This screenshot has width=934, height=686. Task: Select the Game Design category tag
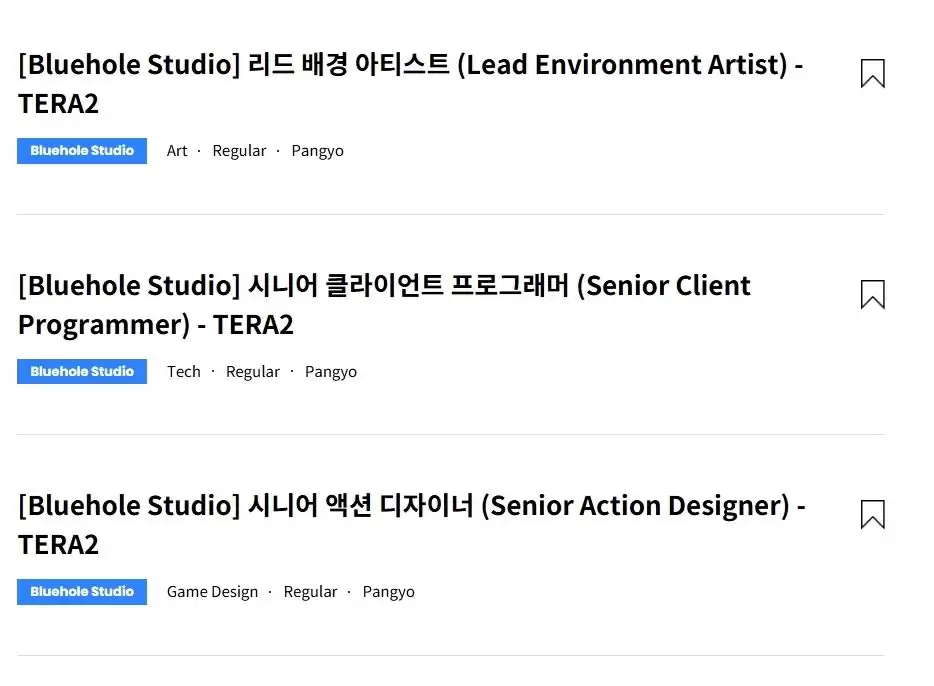[x=213, y=591]
